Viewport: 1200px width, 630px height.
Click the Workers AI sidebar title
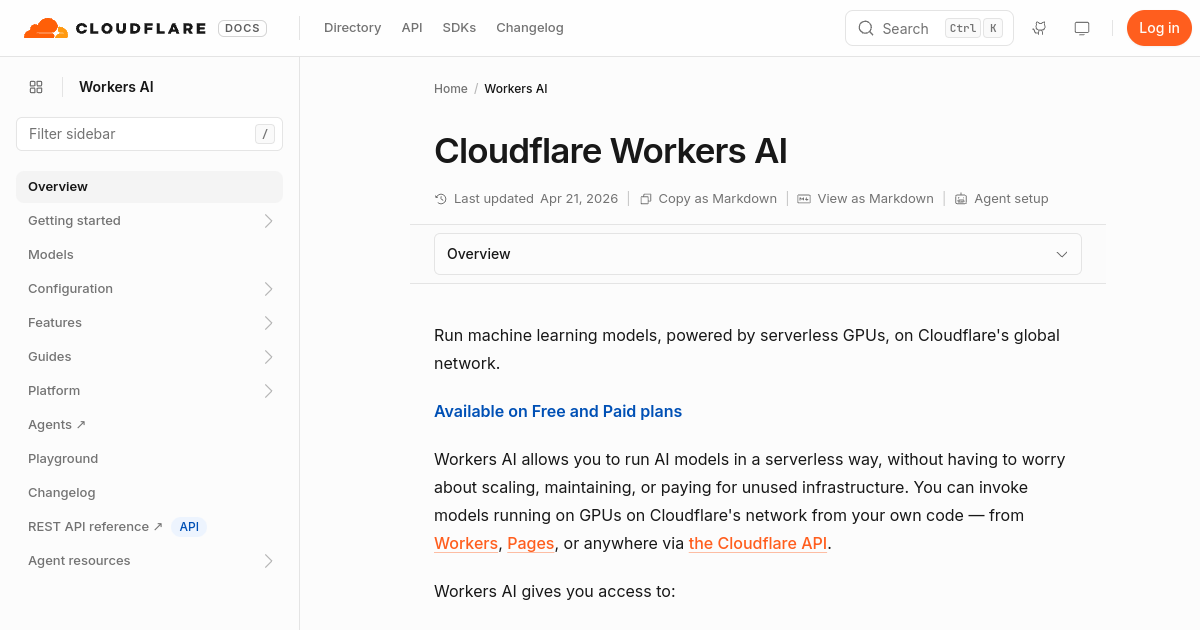pos(116,87)
